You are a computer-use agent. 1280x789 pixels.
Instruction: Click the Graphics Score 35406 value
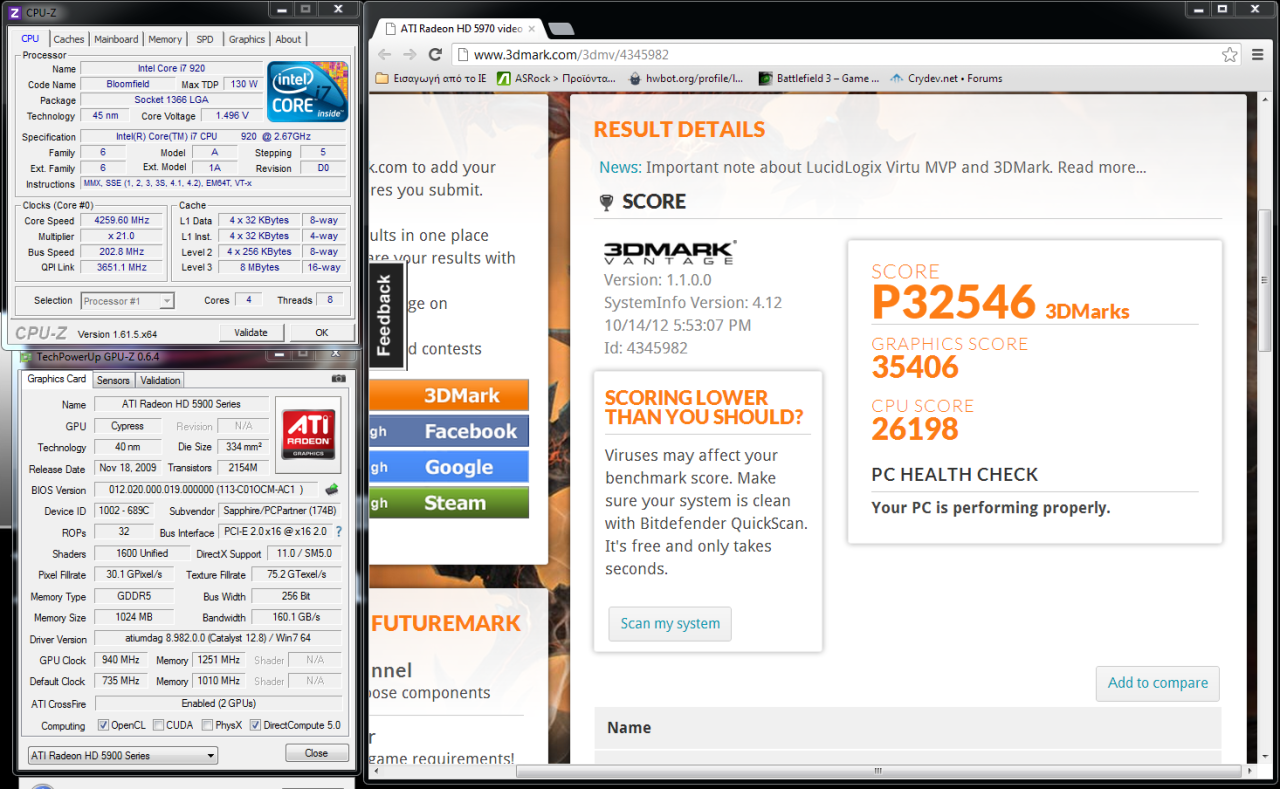[x=915, y=367]
